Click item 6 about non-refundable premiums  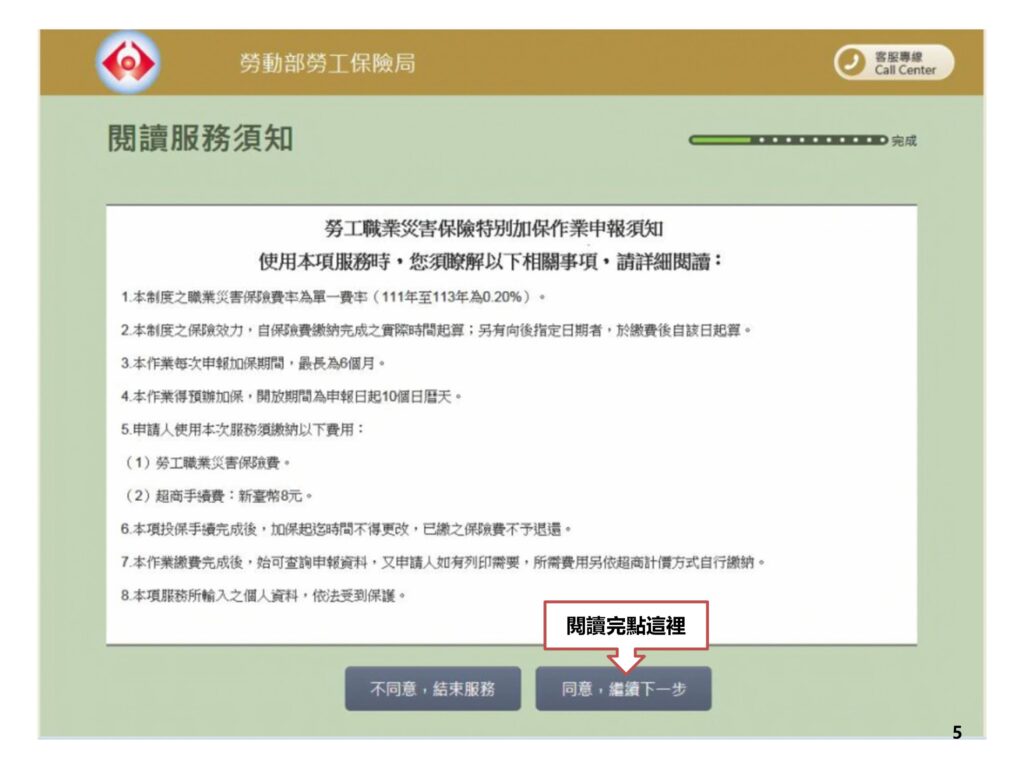coord(345,528)
